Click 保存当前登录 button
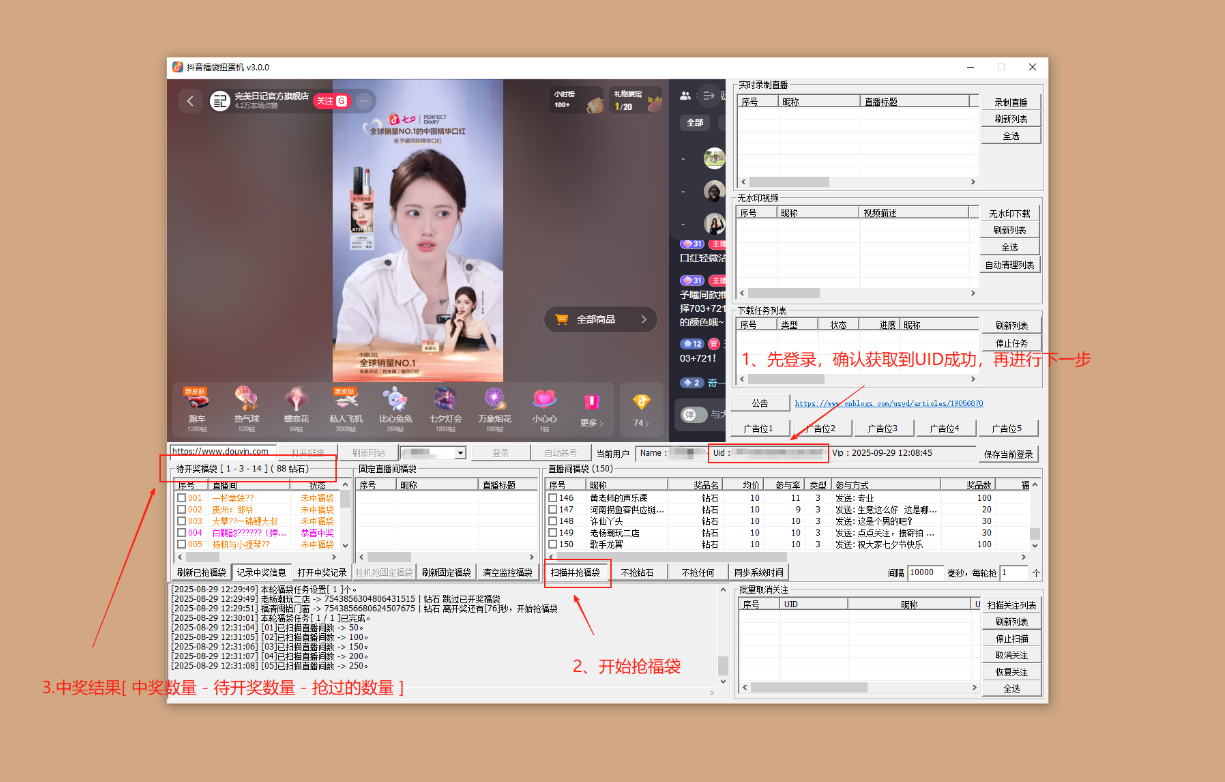1225x782 pixels. [1009, 453]
